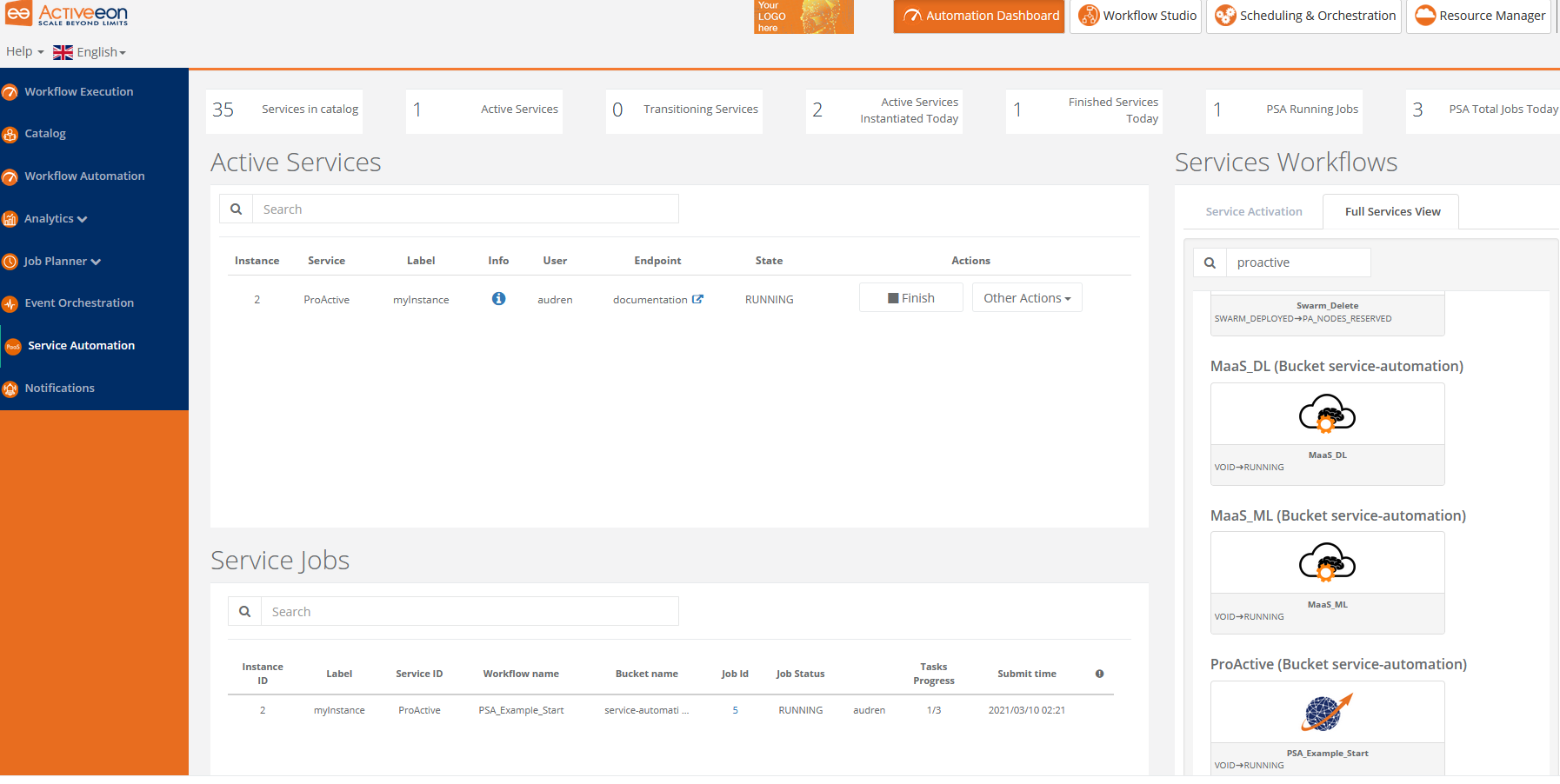Viewport: 1560px width, 784px height.
Task: Open the Help dropdown menu
Action: click(x=24, y=51)
